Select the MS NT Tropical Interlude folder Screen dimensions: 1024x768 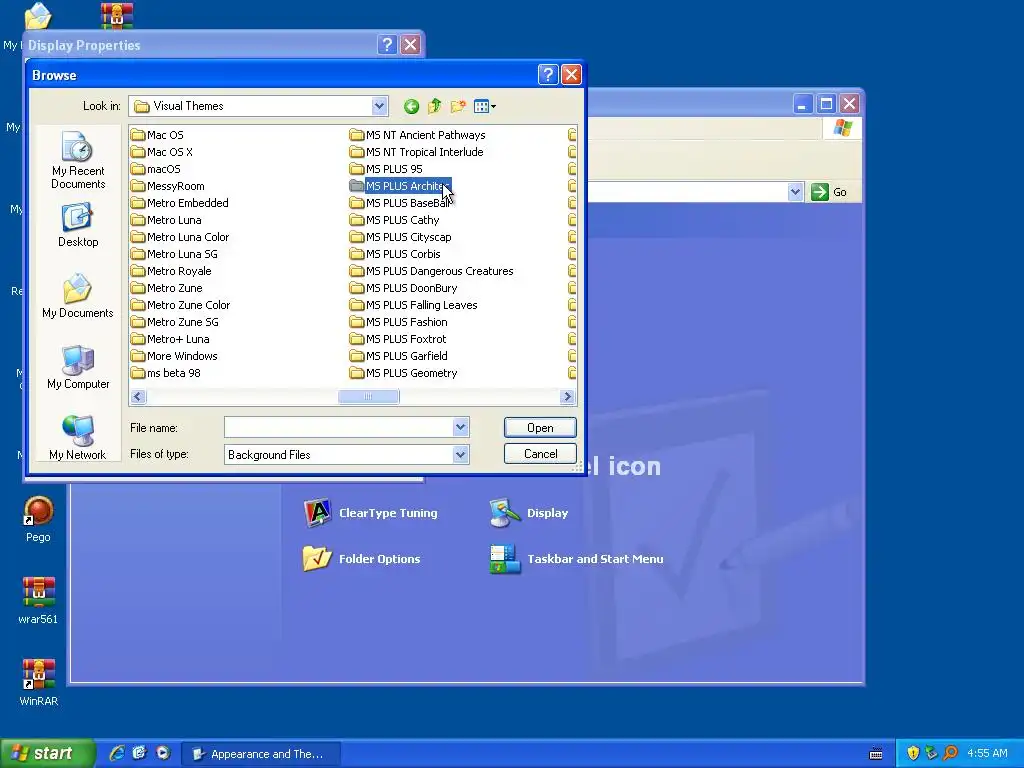[x=417, y=152]
